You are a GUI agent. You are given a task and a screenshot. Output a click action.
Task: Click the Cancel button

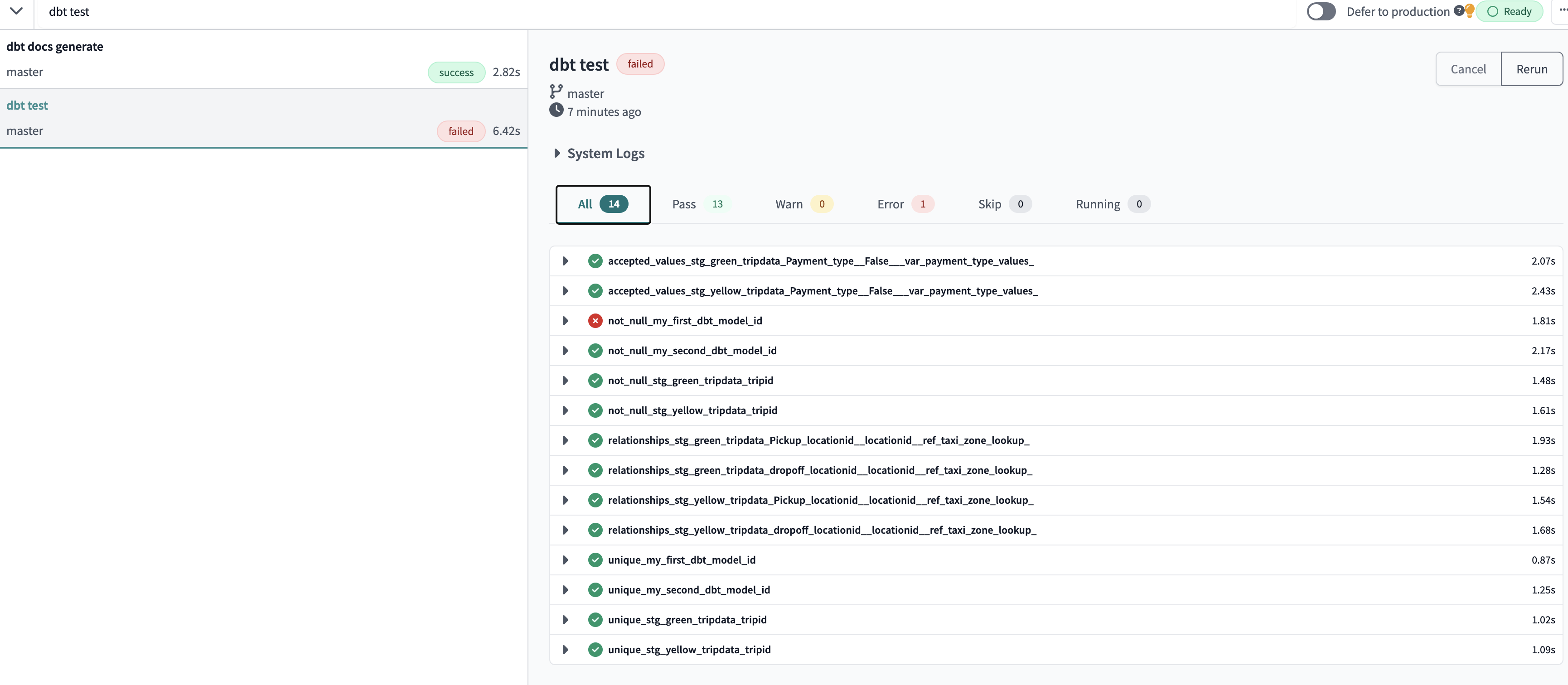pyautogui.click(x=1468, y=69)
